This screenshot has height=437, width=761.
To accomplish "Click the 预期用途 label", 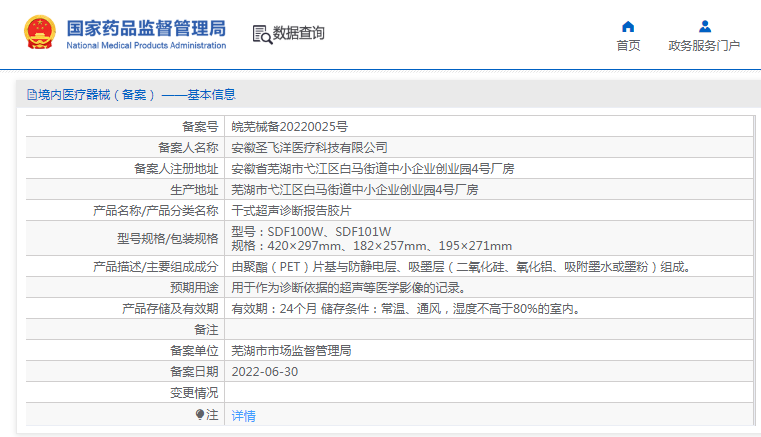I will click(x=194, y=288).
